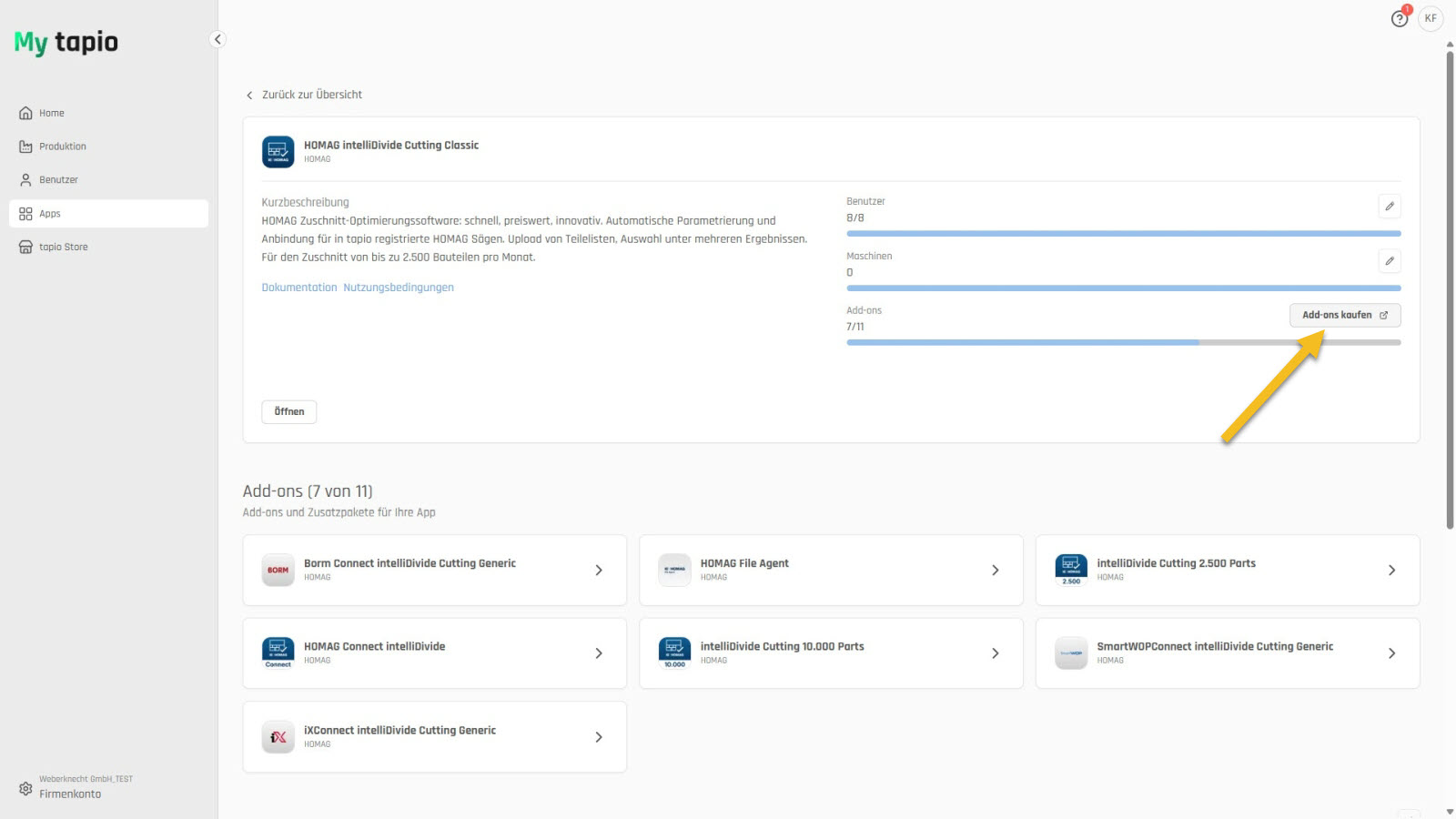Click the help question mark icon
This screenshot has width=1456, height=819.
[x=1399, y=19]
